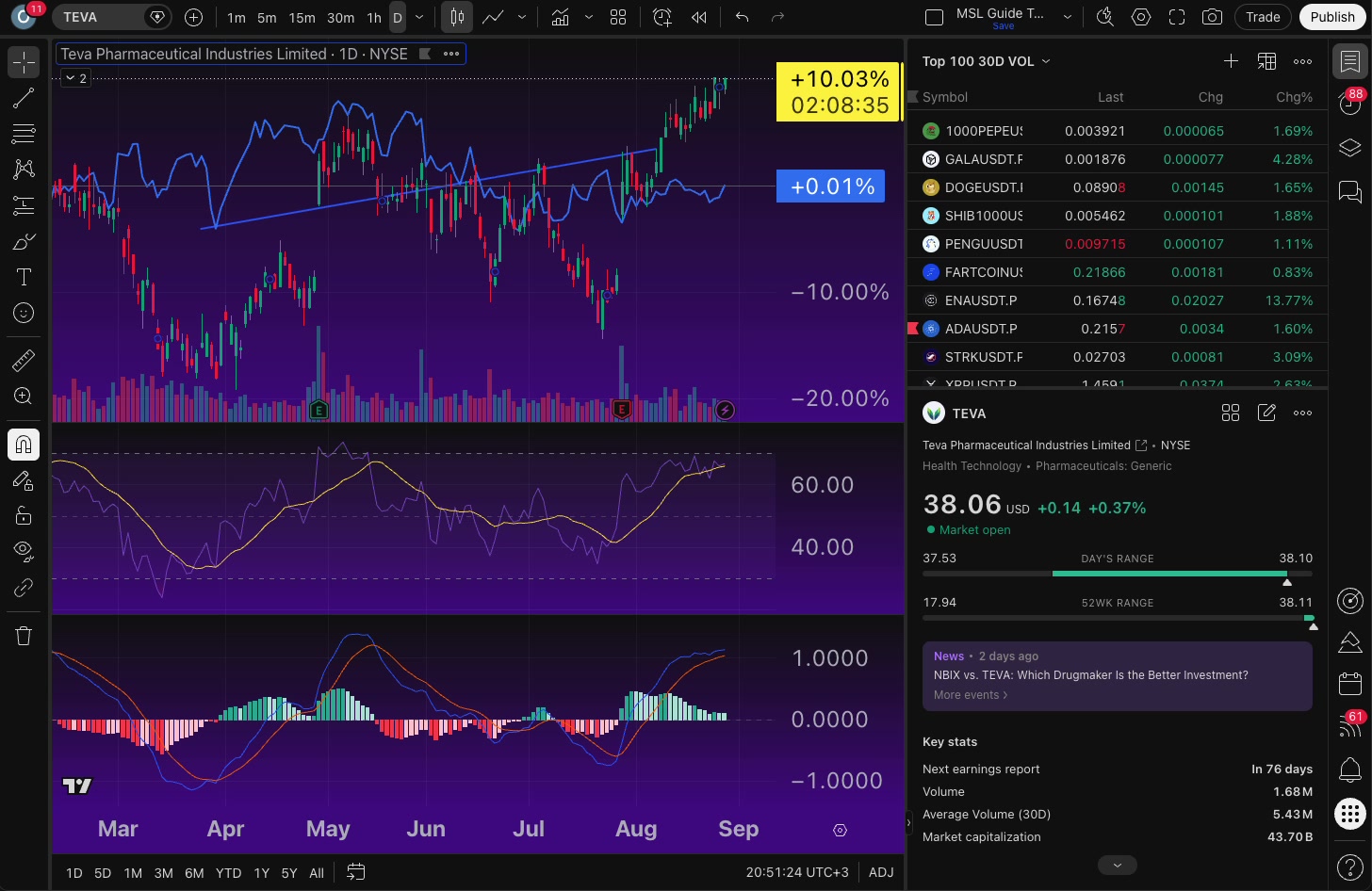This screenshot has width=1372, height=891.
Task: Open the 20:51:24 UTC+3 timezone menu
Action: pos(797,872)
